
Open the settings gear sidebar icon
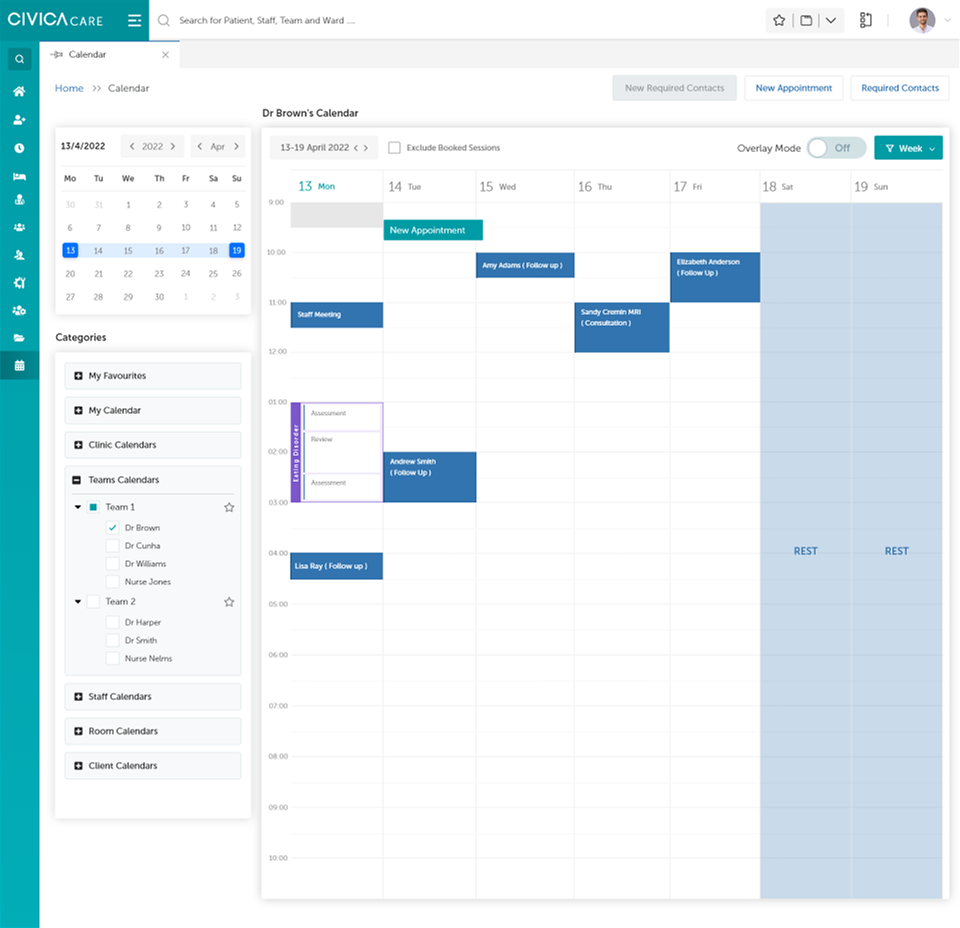20,282
